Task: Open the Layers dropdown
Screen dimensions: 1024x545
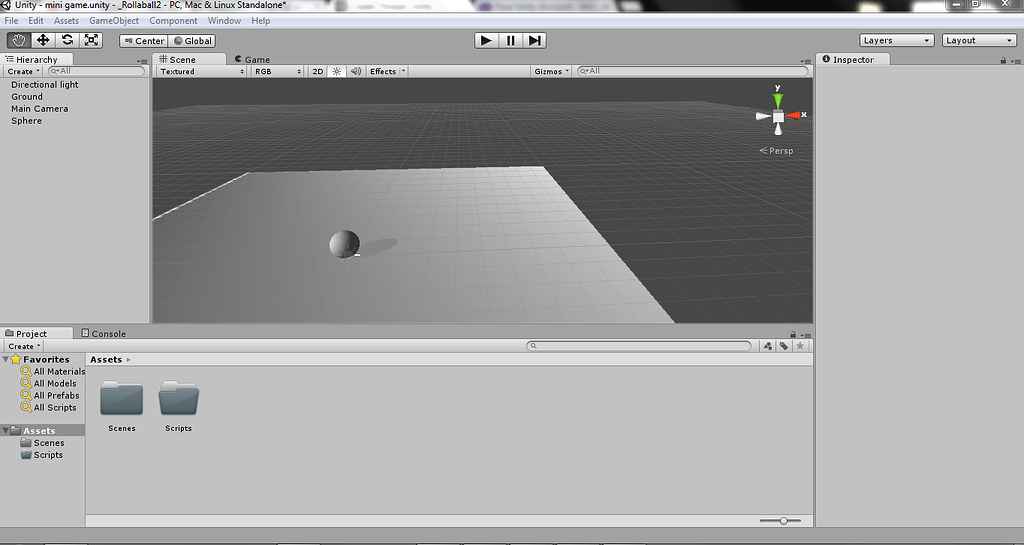Action: tap(896, 41)
